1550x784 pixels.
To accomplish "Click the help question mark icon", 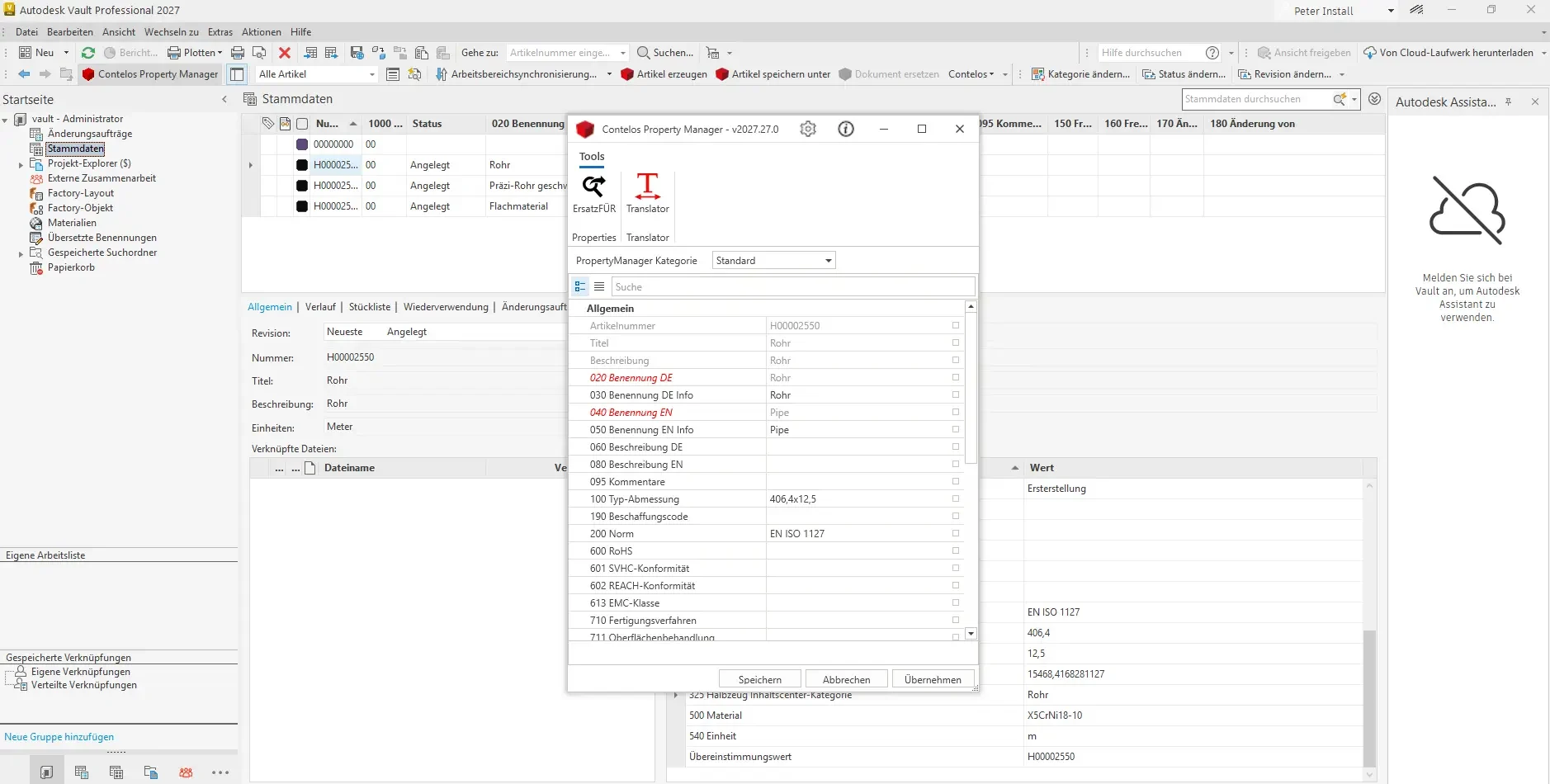I will click(1212, 53).
